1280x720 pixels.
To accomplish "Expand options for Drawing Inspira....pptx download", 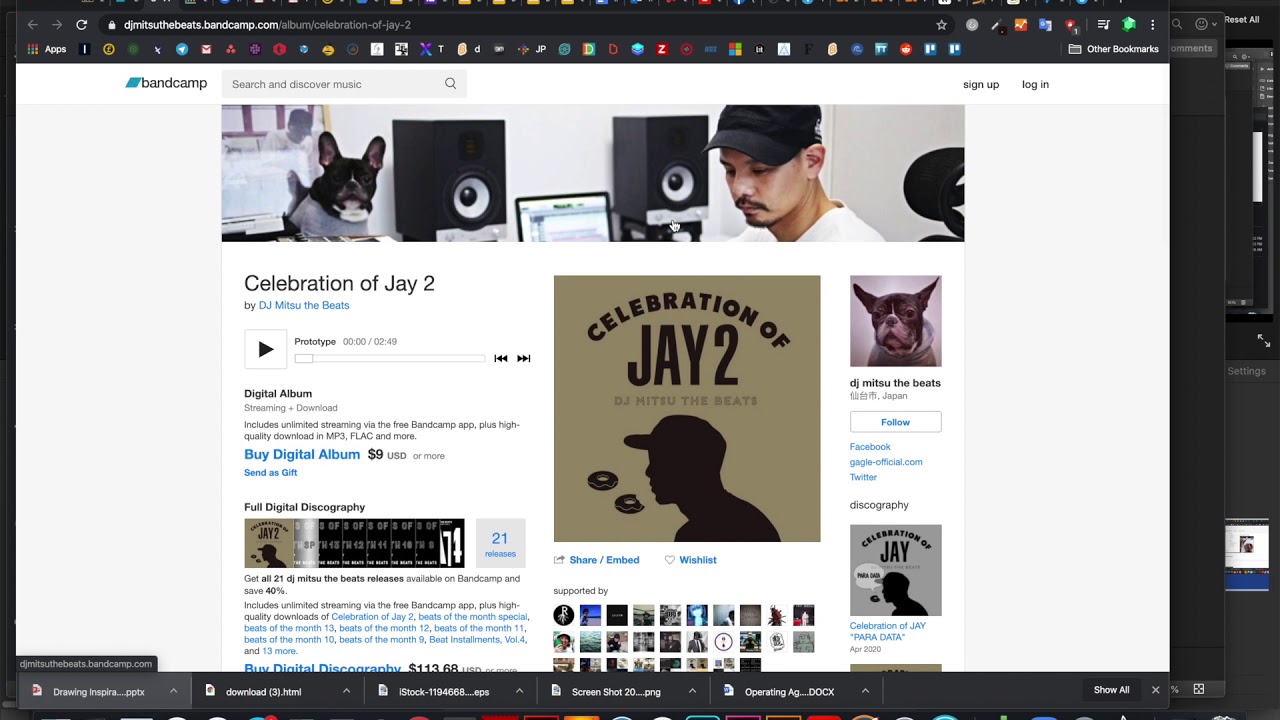I will tap(173, 691).
